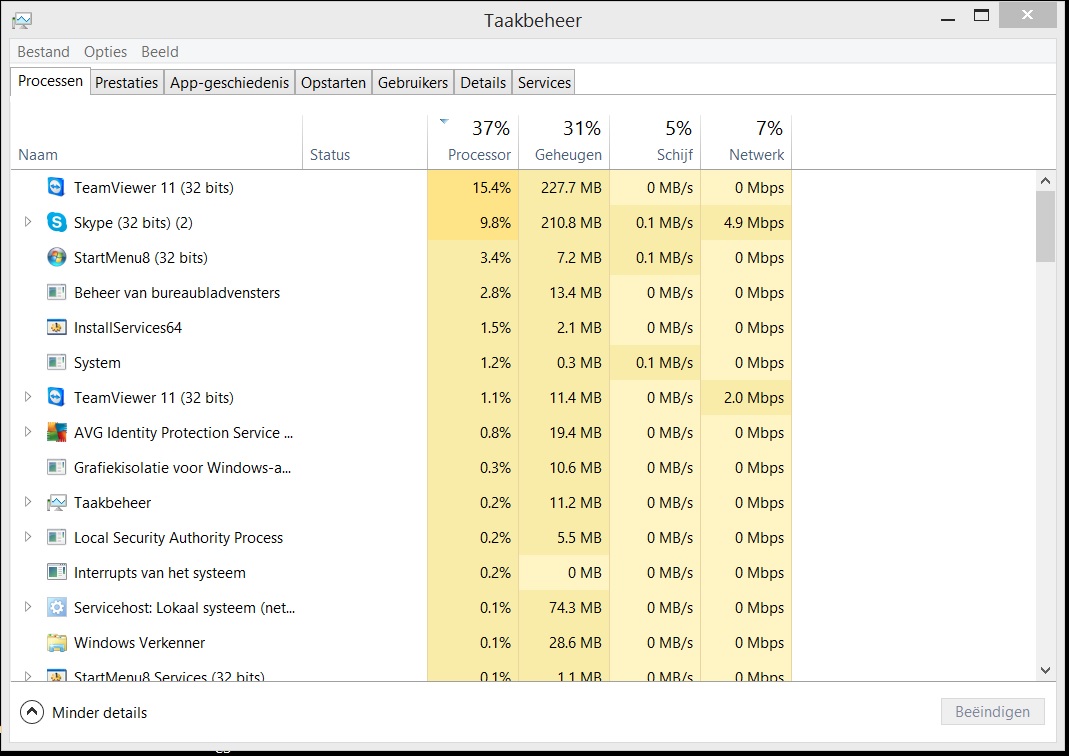Image resolution: width=1069 pixels, height=756 pixels.
Task: Click the Beheer van bureaubladvensters icon
Action: coord(56,292)
